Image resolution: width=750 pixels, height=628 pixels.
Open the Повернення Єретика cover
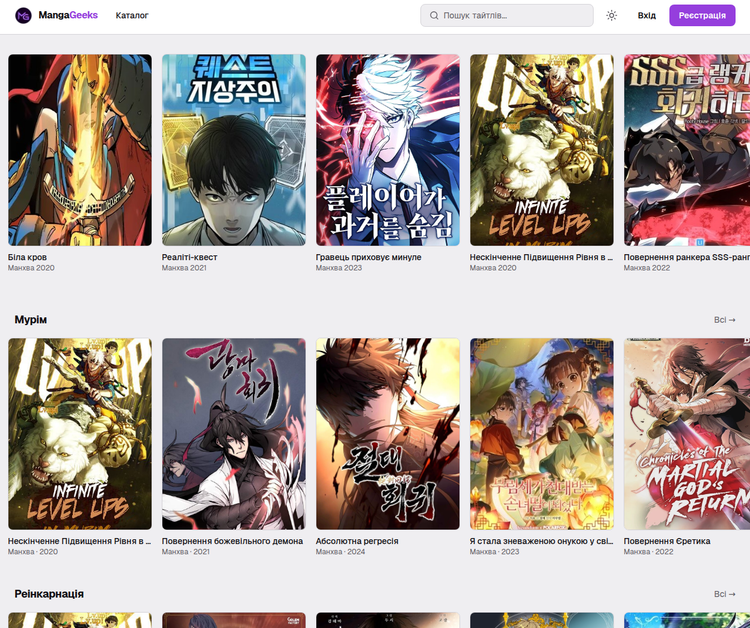(687, 434)
